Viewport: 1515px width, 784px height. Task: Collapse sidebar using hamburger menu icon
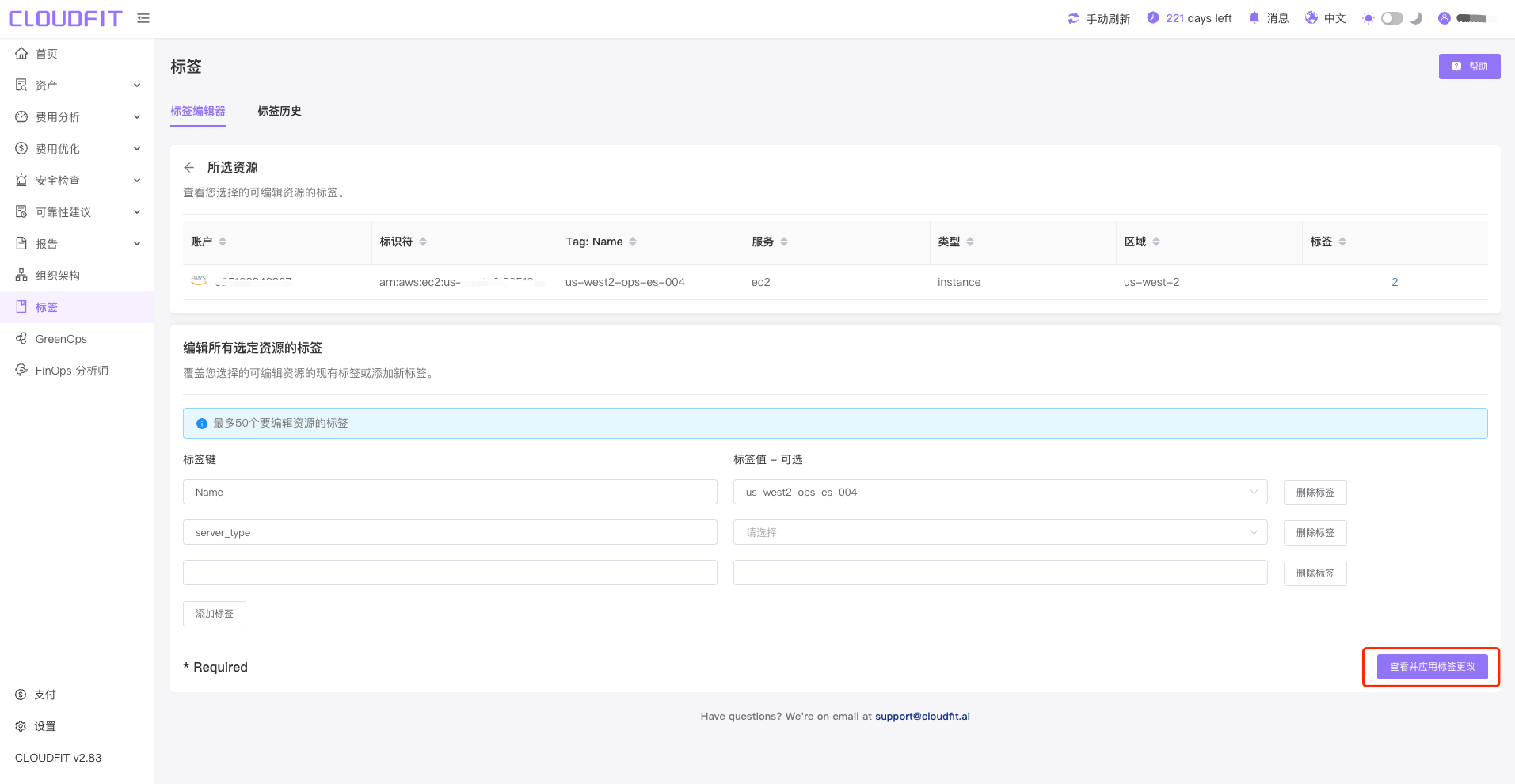point(143,17)
